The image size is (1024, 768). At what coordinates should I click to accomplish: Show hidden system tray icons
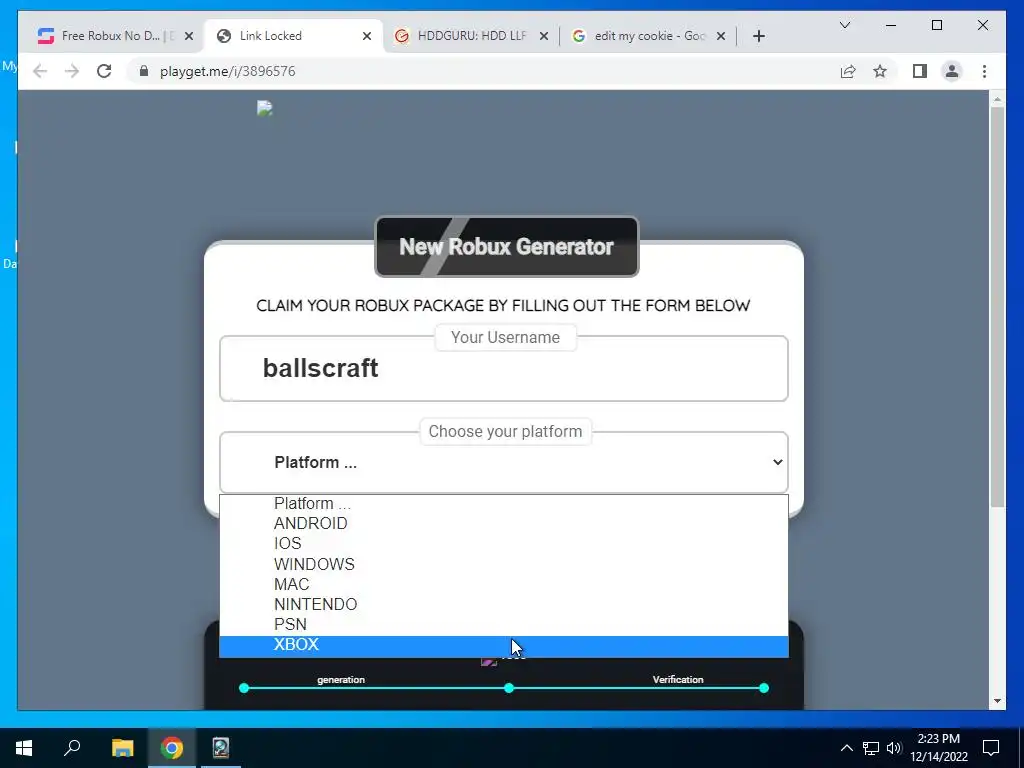click(846, 748)
